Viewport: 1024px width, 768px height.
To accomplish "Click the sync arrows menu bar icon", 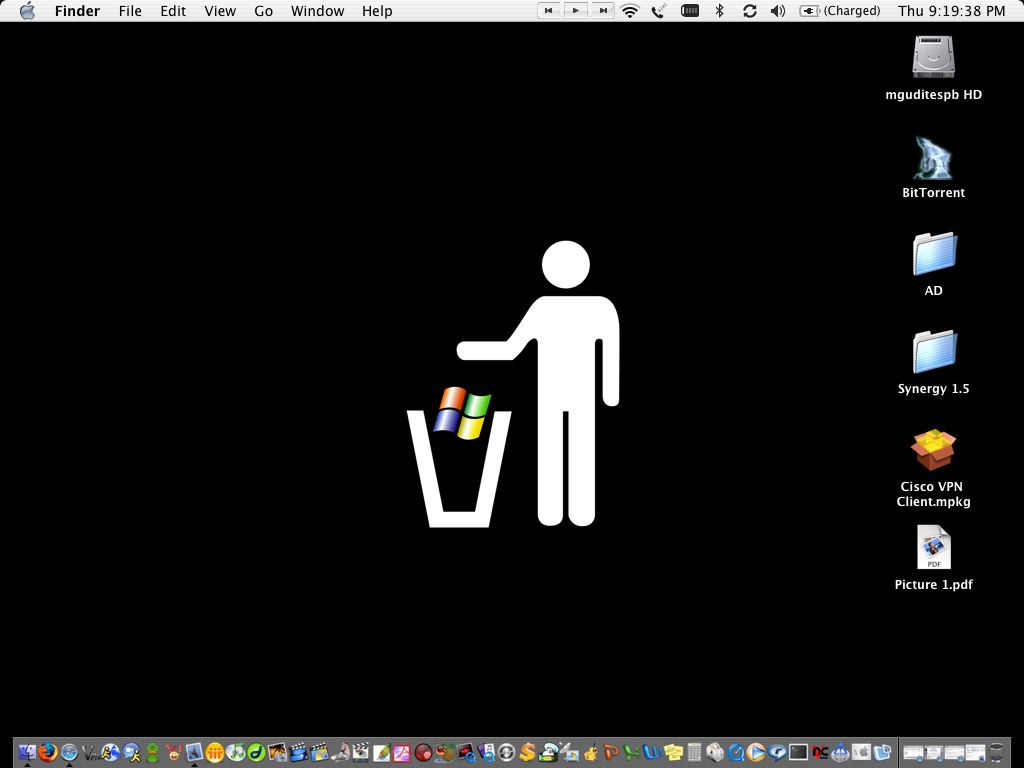I will (x=750, y=10).
